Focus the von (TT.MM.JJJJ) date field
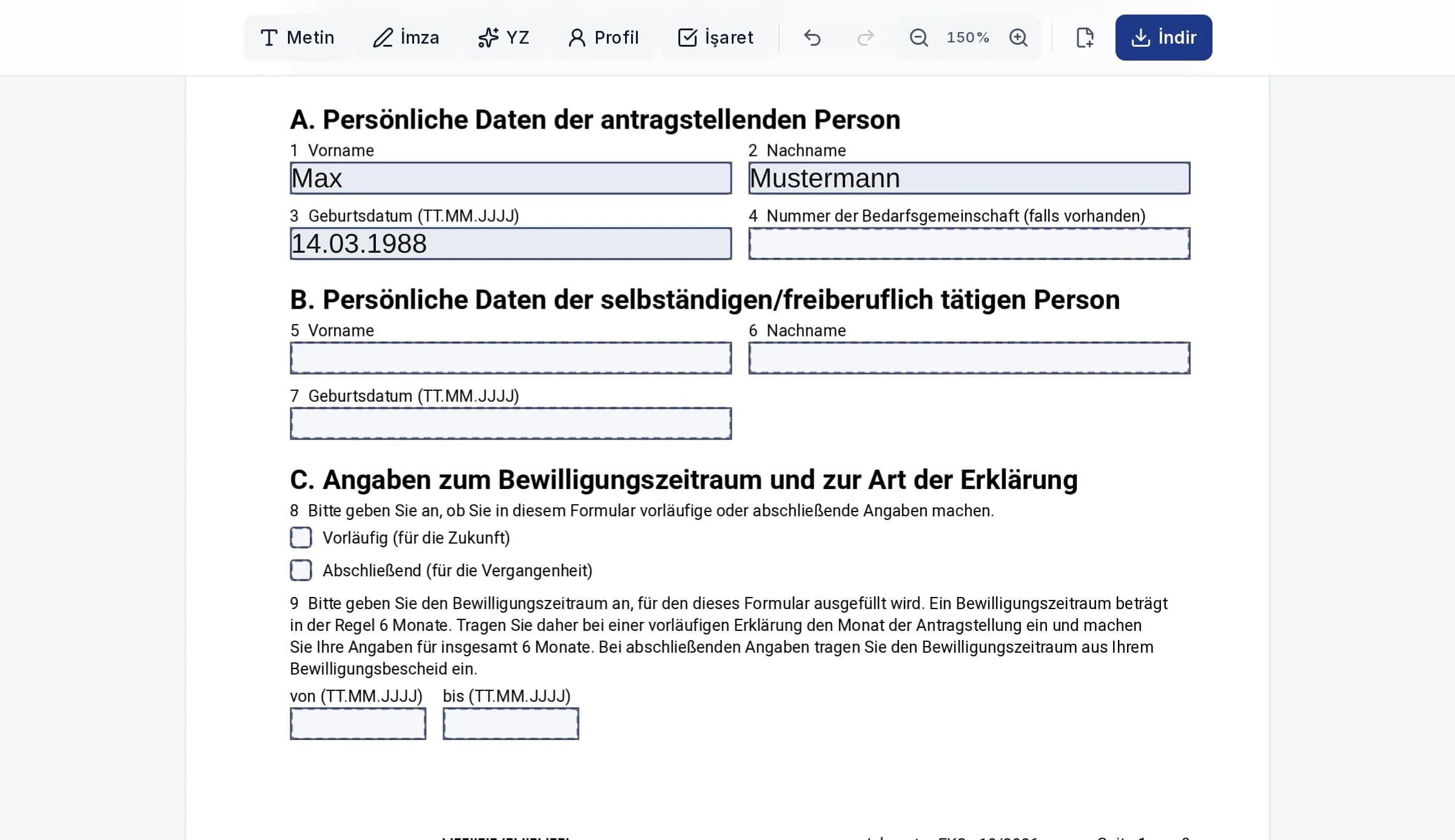Image resolution: width=1455 pixels, height=840 pixels. click(x=358, y=724)
